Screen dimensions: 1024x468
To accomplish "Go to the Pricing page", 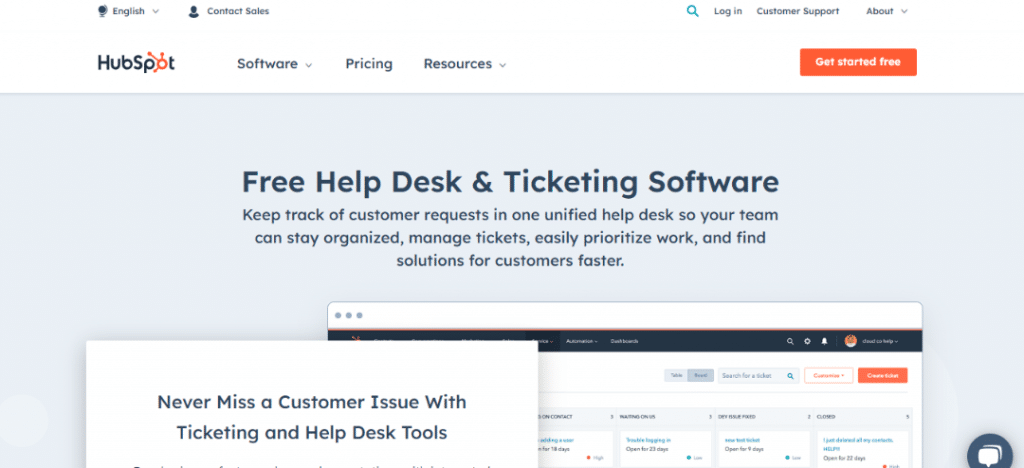I will [x=369, y=64].
